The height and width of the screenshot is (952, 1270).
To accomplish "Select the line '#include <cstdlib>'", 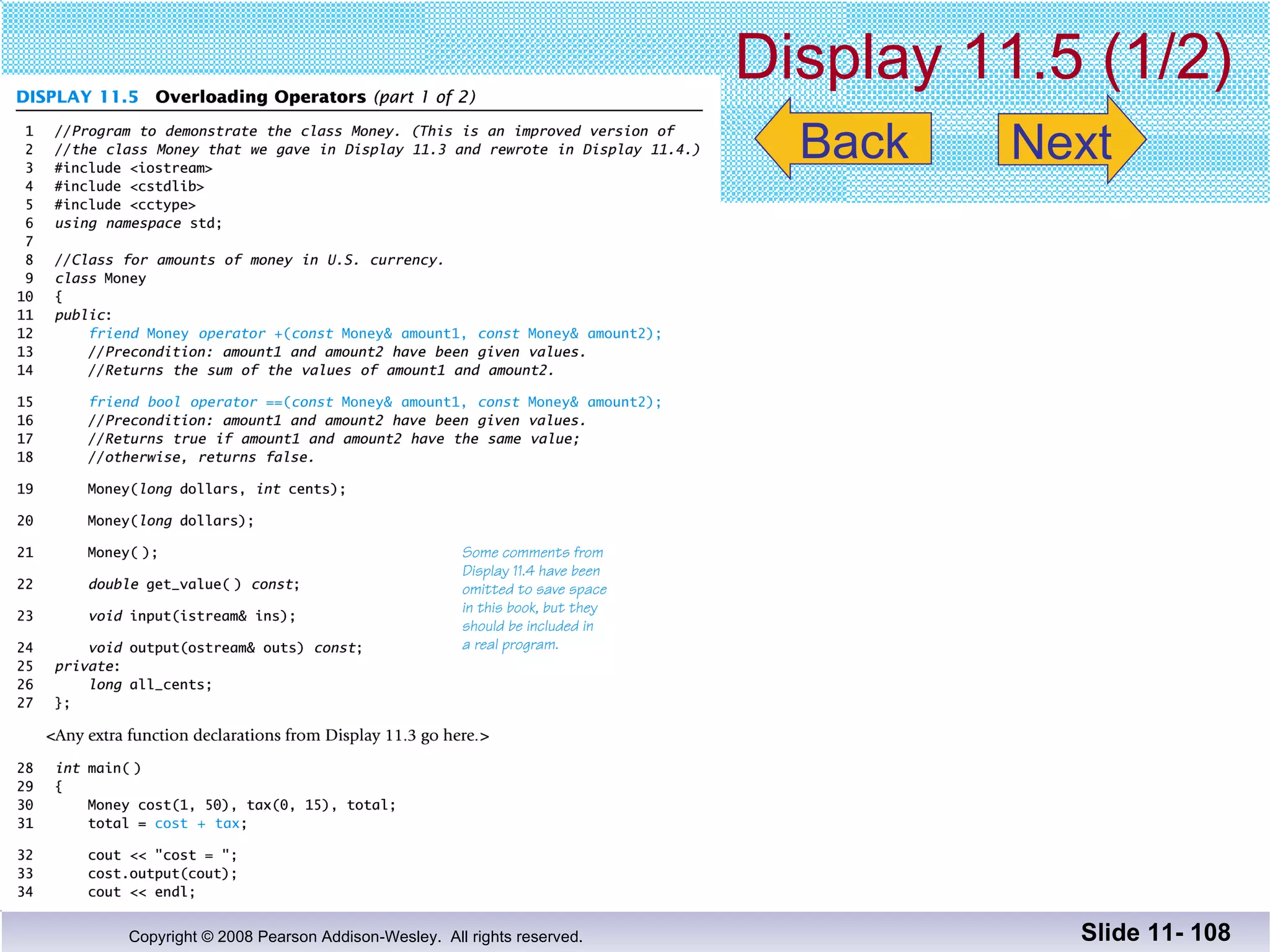I will tap(129, 187).
